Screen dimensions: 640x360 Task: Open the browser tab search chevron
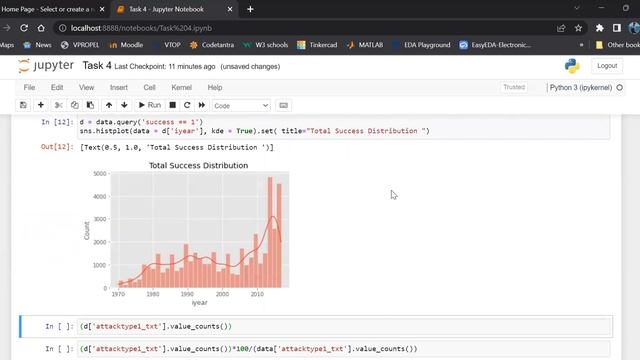[577, 8]
